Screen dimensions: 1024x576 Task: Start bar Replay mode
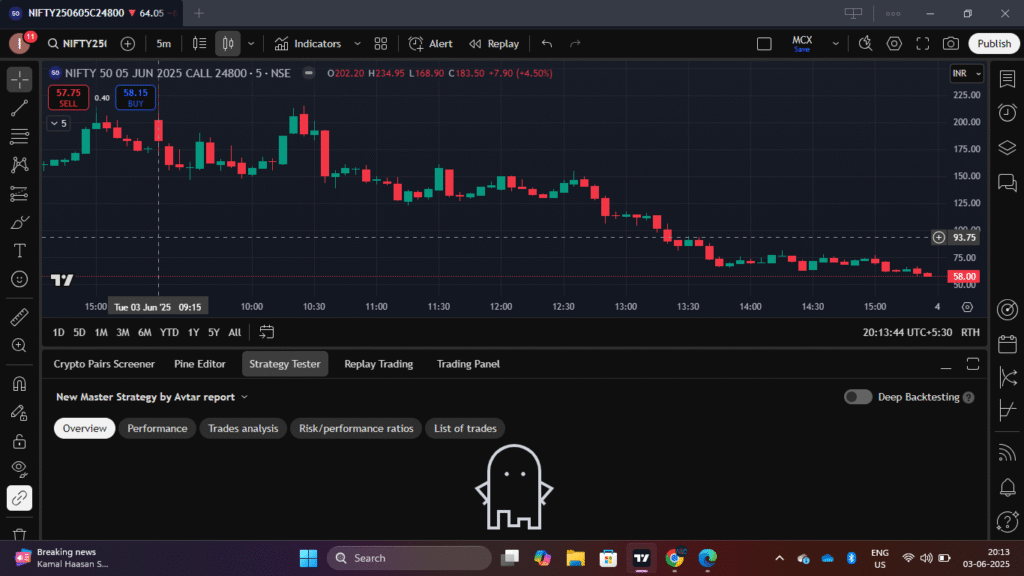click(494, 44)
